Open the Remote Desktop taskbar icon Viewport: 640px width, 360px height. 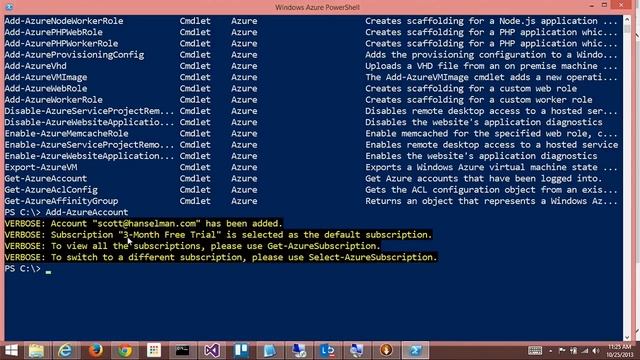299,350
